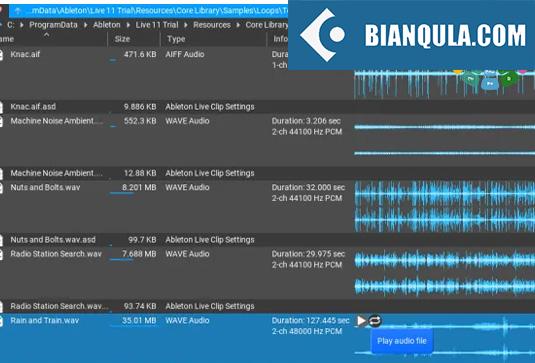
Task: Select the Nuts and Bolts.wav file
Action: click(45, 187)
